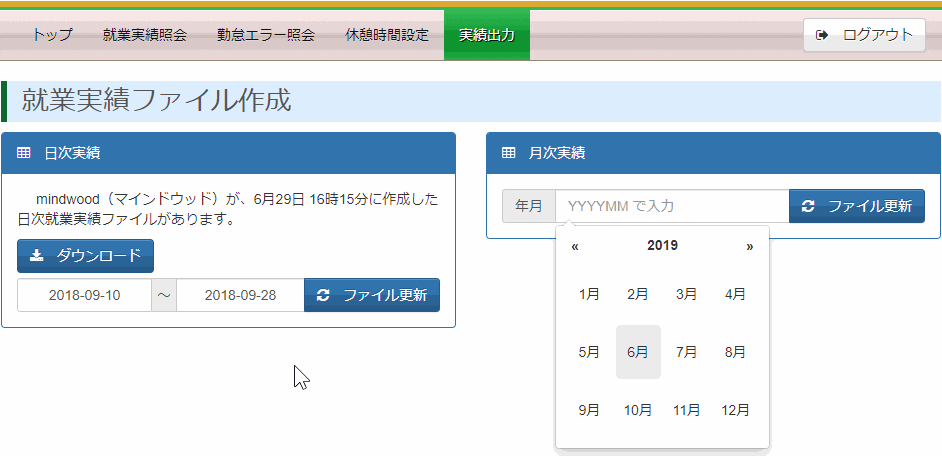Select 休憩時間設定 menu item

(387, 35)
